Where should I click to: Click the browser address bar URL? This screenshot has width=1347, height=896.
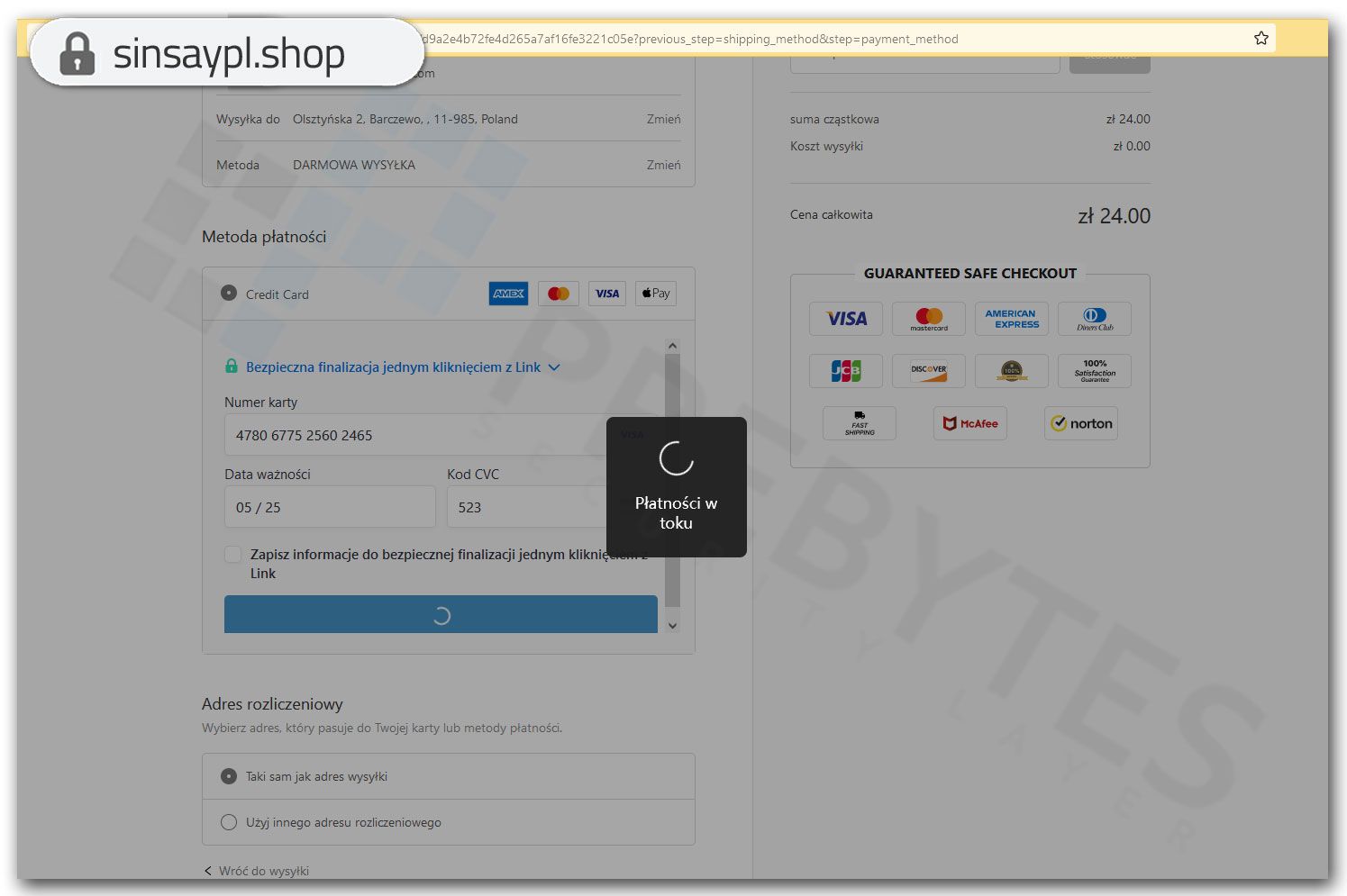(689, 39)
